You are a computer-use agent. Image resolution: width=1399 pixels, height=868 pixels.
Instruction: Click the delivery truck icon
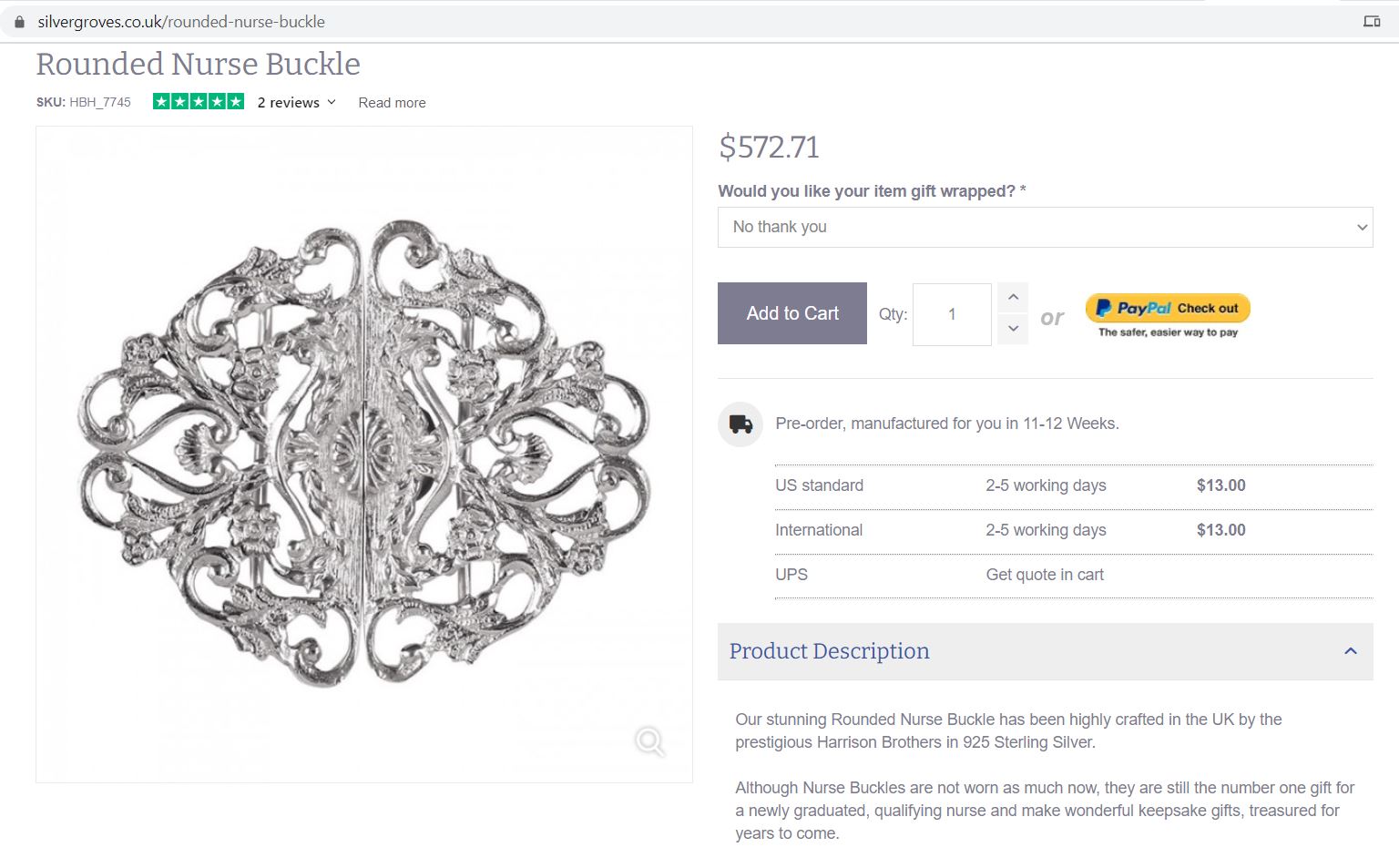point(740,424)
